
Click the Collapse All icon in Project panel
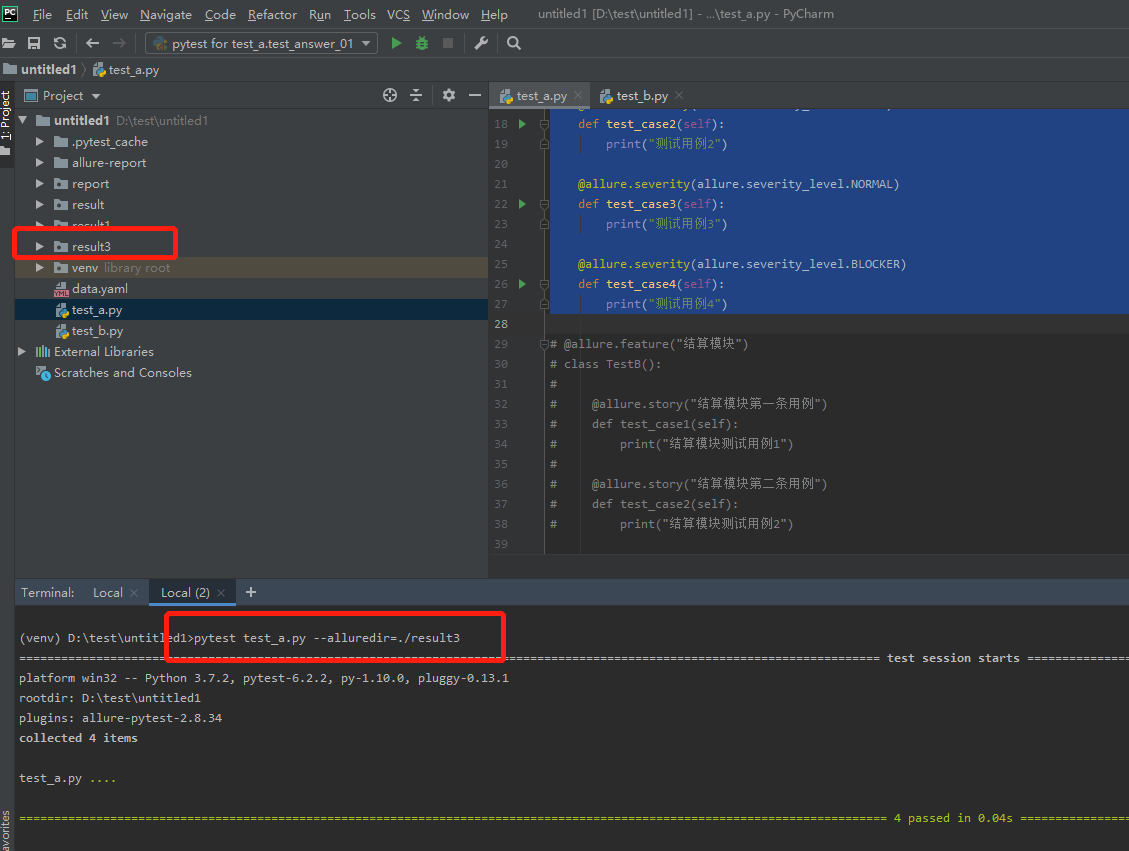(x=415, y=95)
